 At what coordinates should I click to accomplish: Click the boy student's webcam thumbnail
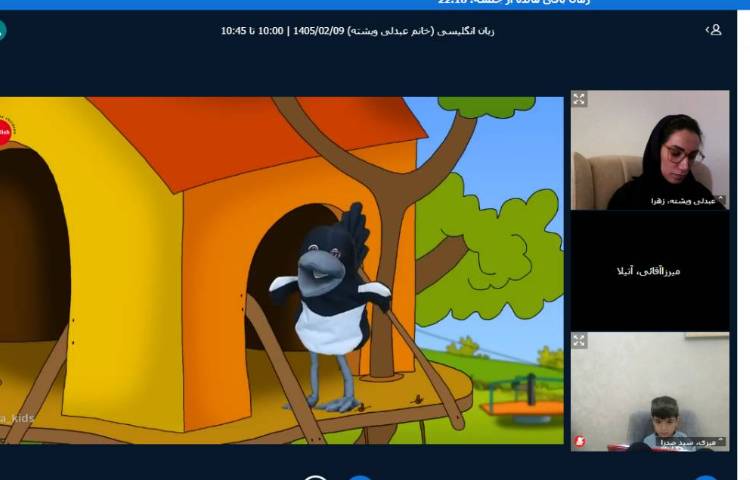tap(650, 392)
